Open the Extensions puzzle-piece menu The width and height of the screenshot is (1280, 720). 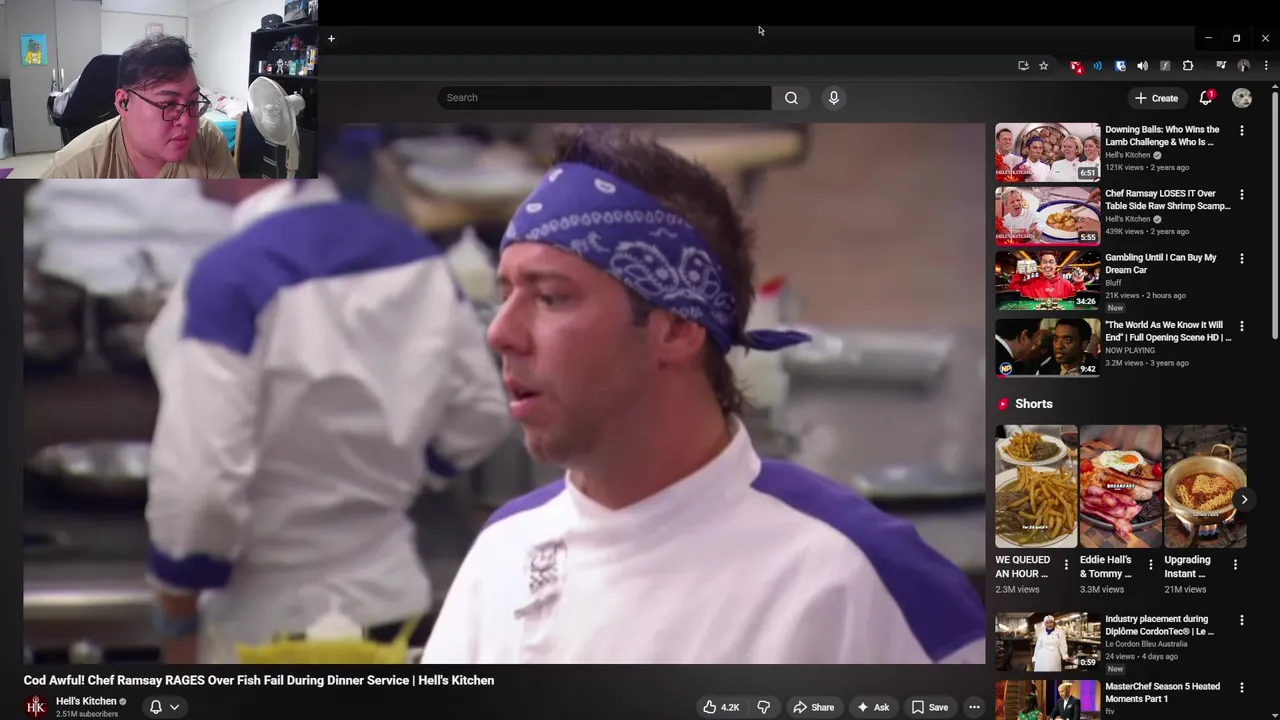tap(1188, 66)
